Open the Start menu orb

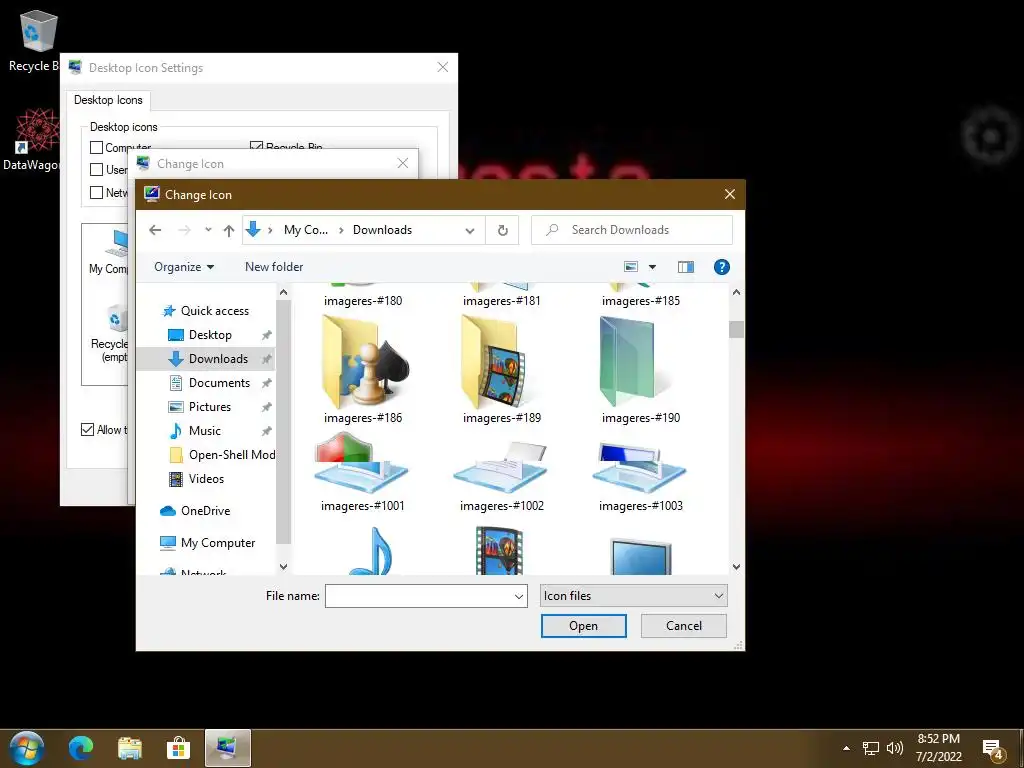click(27, 748)
